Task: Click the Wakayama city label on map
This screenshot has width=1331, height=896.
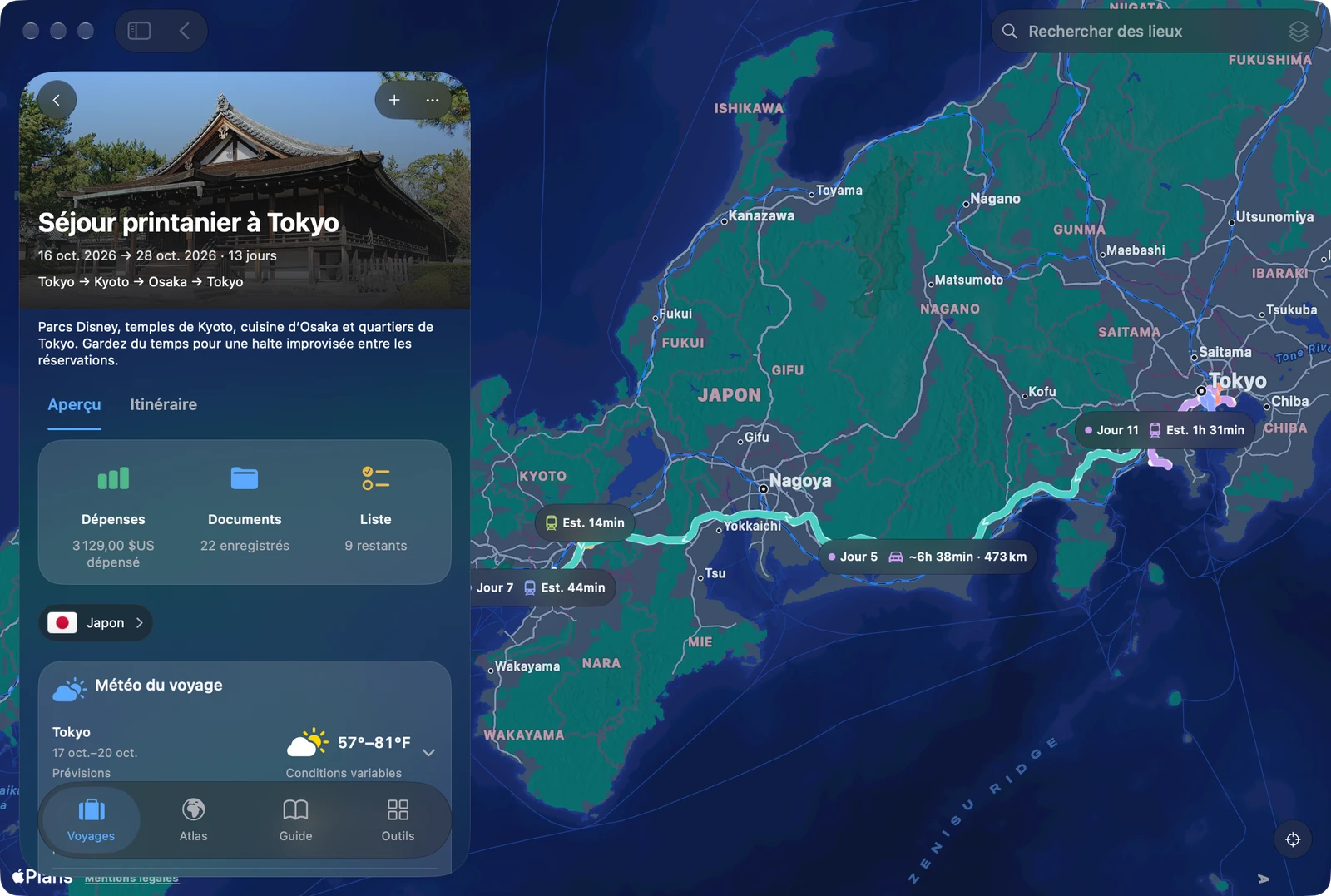Action: (x=527, y=666)
